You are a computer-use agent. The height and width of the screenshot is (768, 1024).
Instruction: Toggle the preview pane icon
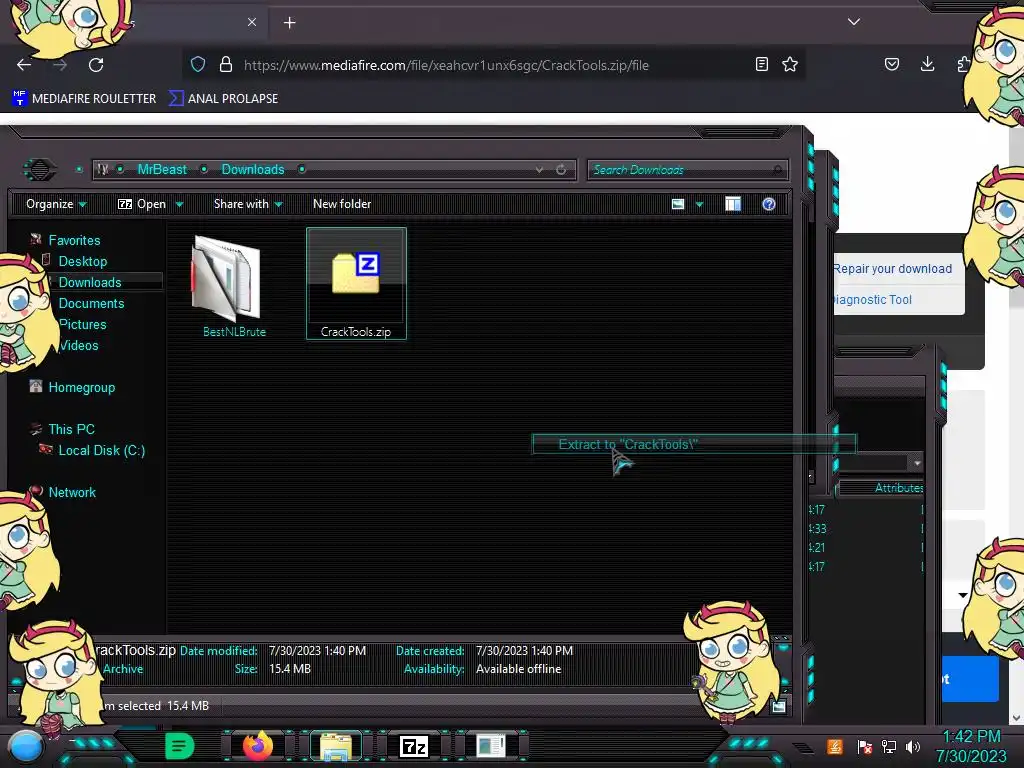pyautogui.click(x=733, y=204)
